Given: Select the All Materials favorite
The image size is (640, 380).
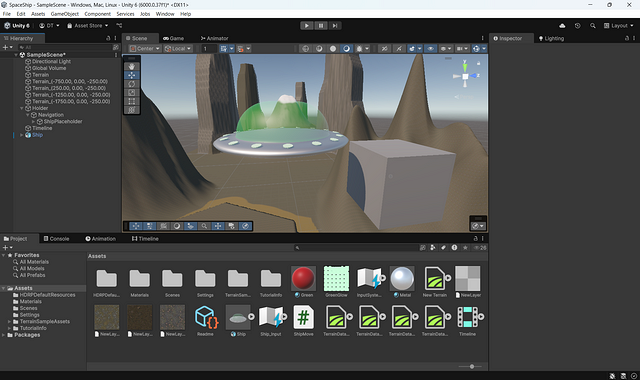Looking at the screenshot, I should point(34,262).
